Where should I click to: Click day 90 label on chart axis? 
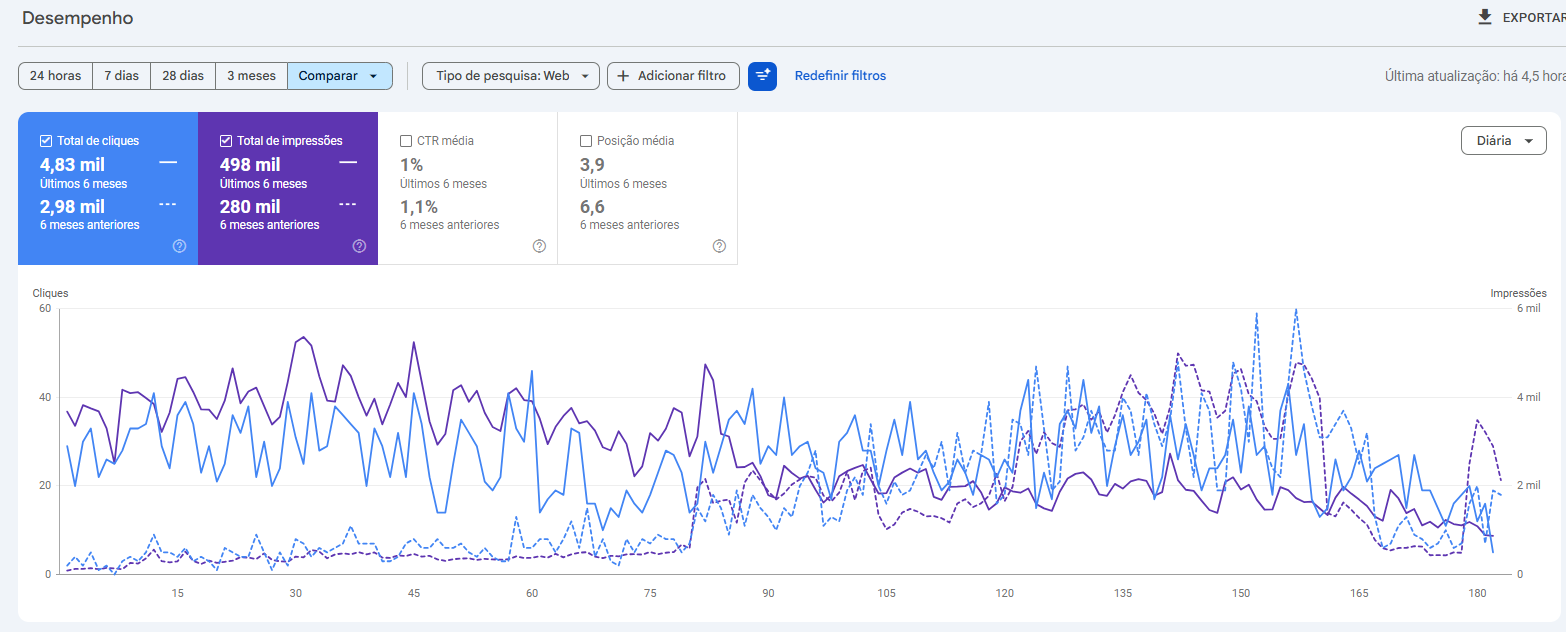pyautogui.click(x=768, y=593)
